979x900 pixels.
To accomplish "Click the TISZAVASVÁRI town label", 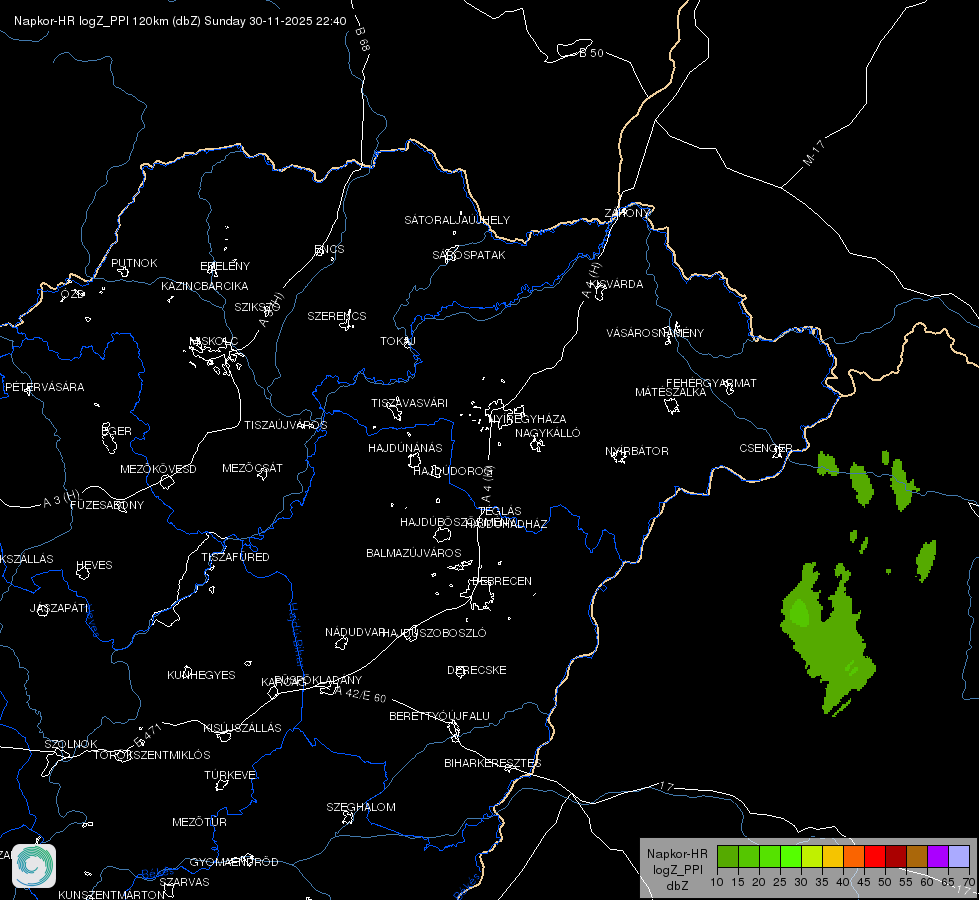I will tap(410, 403).
